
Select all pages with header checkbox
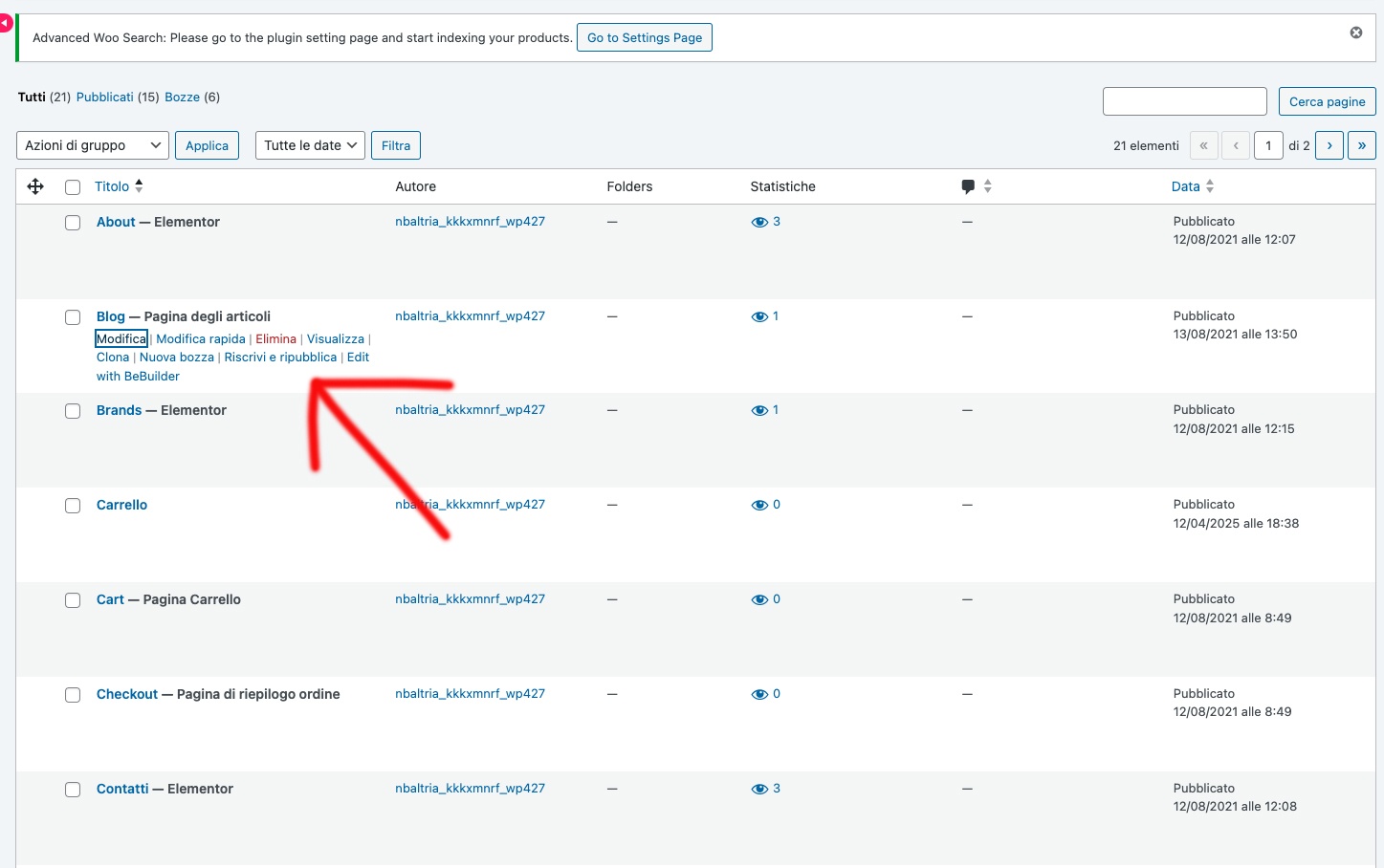click(x=73, y=187)
